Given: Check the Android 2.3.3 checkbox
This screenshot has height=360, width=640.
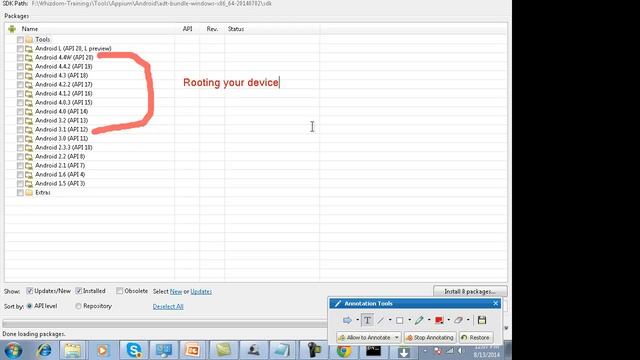Looking at the screenshot, I should coord(20,147).
